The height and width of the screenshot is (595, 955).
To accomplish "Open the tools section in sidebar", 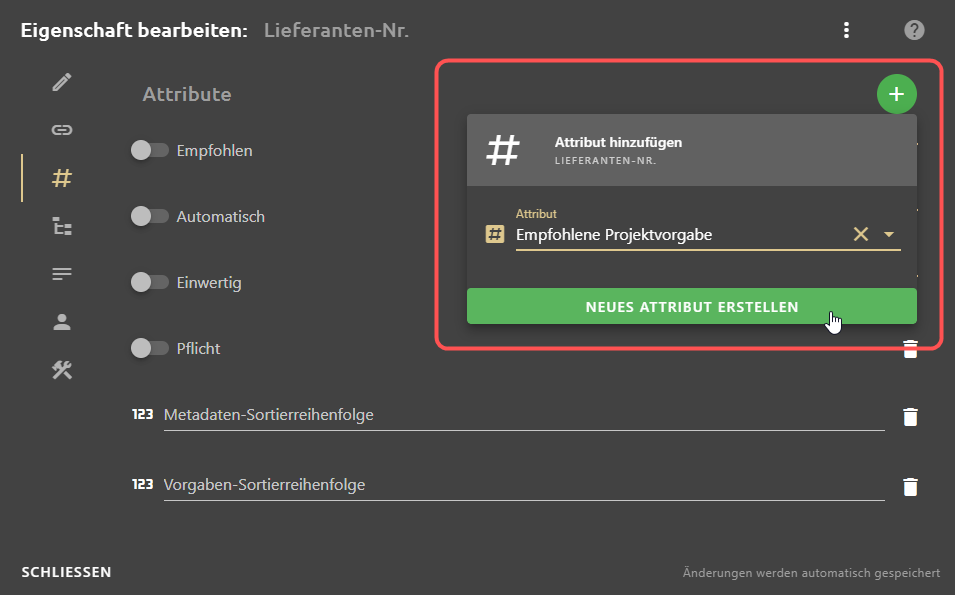I will click(x=62, y=370).
